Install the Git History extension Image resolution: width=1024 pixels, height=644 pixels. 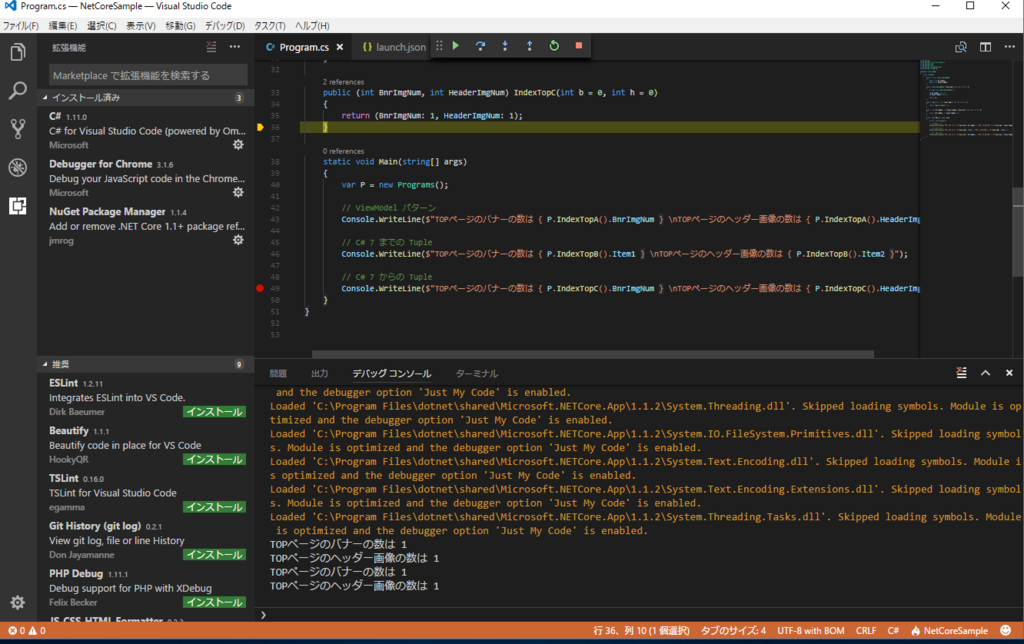click(x=214, y=555)
